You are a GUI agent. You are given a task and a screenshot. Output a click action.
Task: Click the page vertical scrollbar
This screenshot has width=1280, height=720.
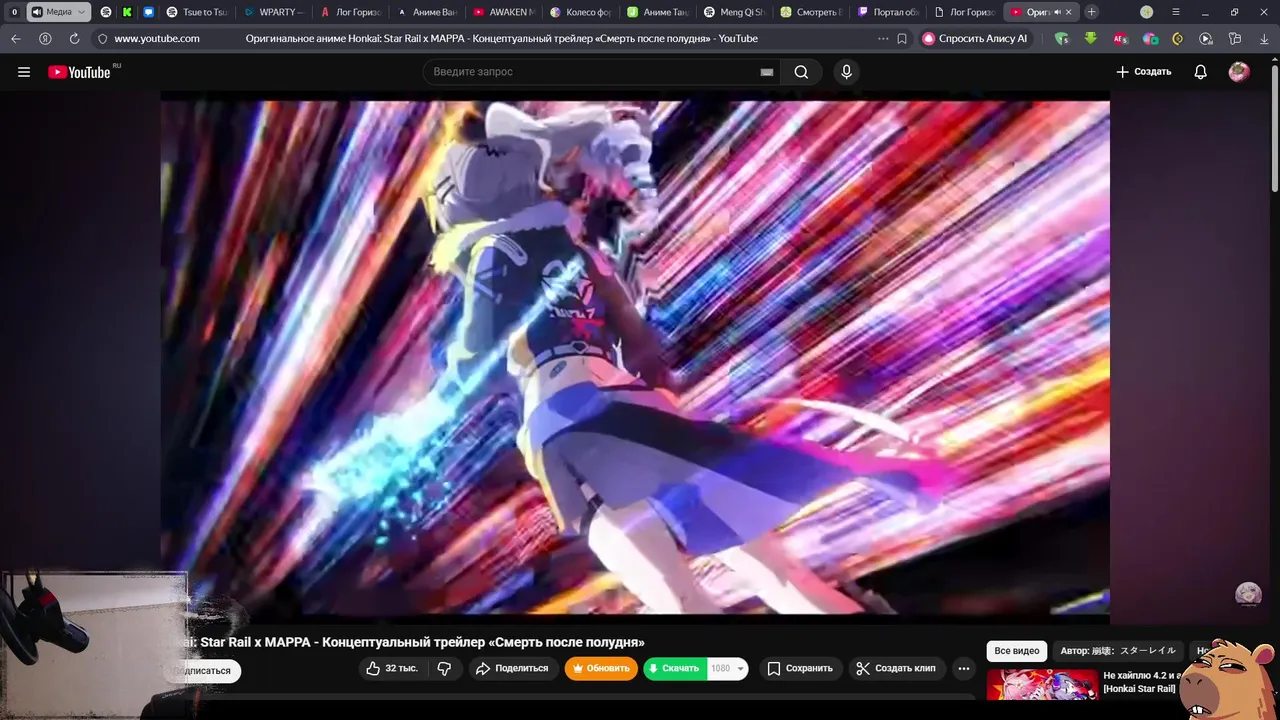pos(1274,130)
